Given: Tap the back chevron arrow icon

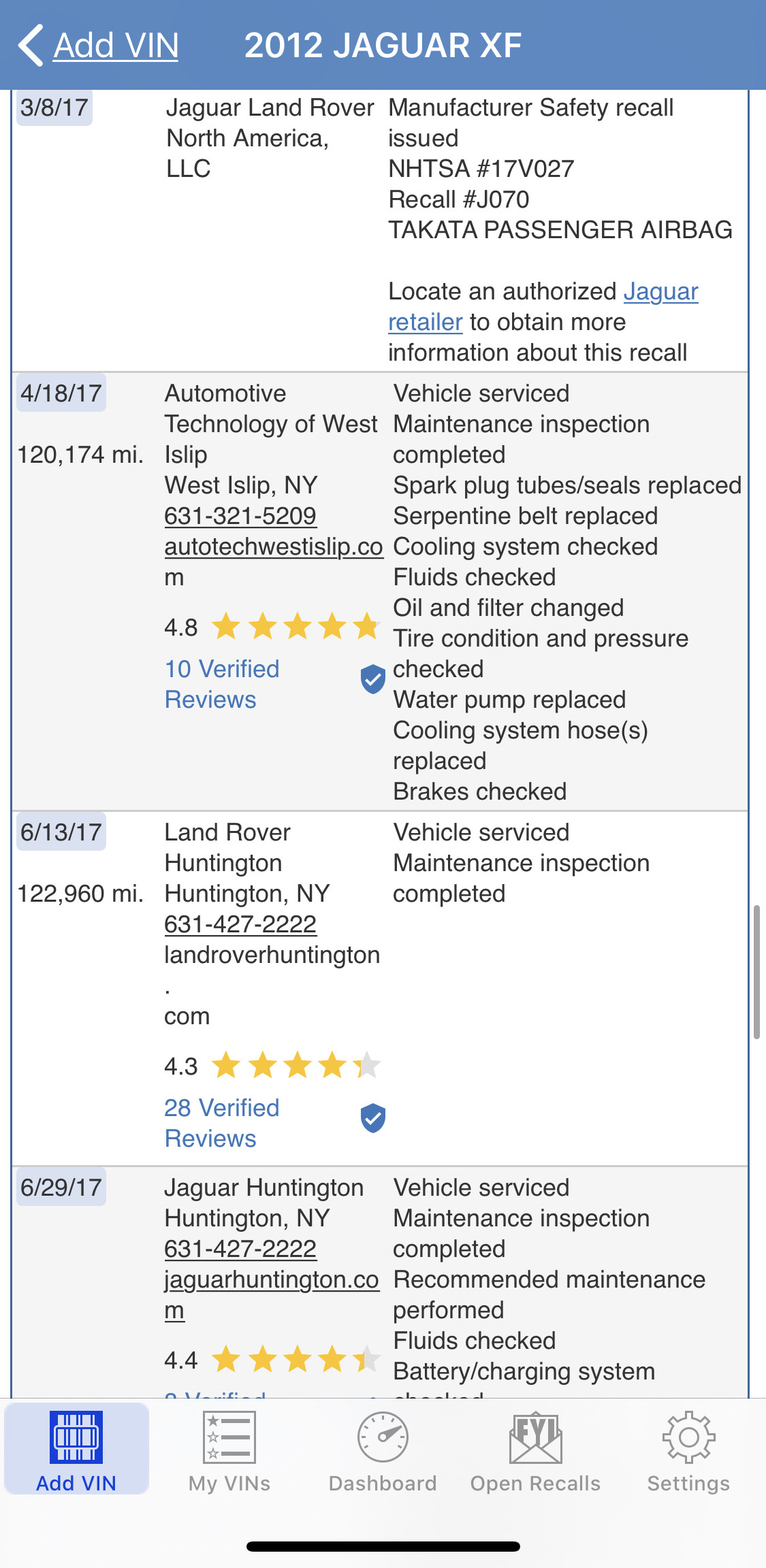Looking at the screenshot, I should click(31, 46).
